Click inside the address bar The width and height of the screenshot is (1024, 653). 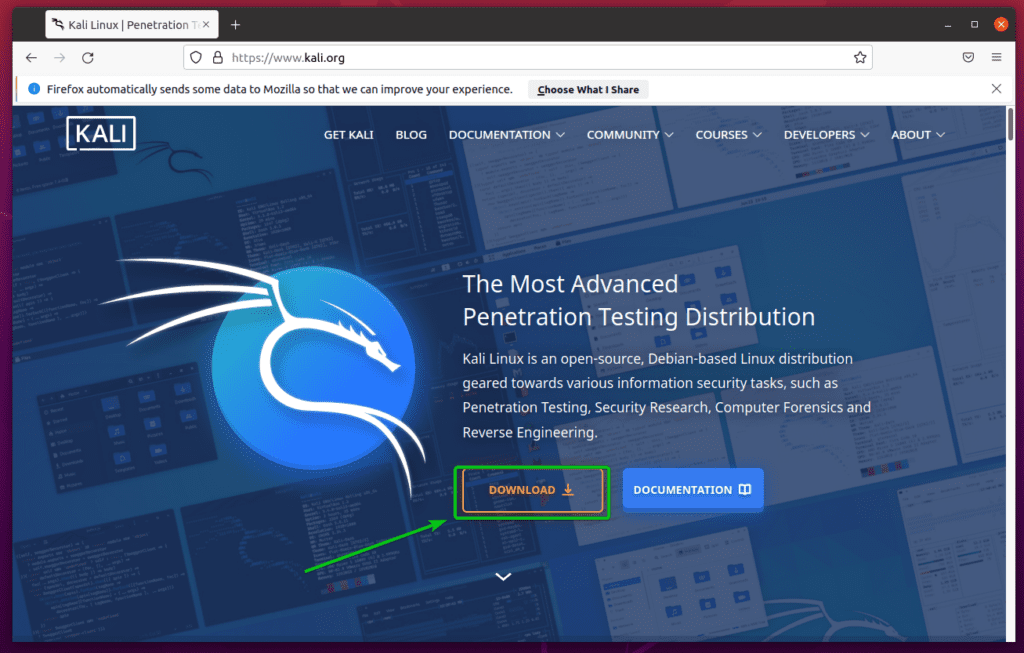coord(500,57)
